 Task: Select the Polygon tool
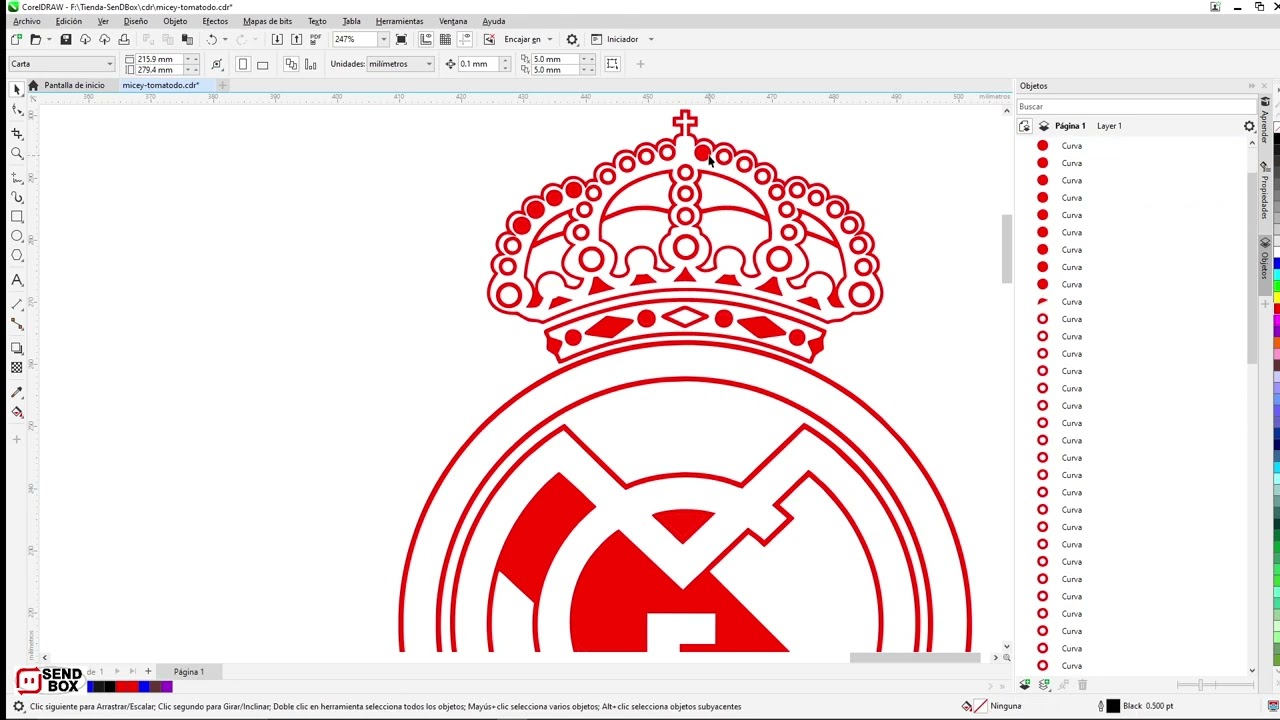[17, 255]
